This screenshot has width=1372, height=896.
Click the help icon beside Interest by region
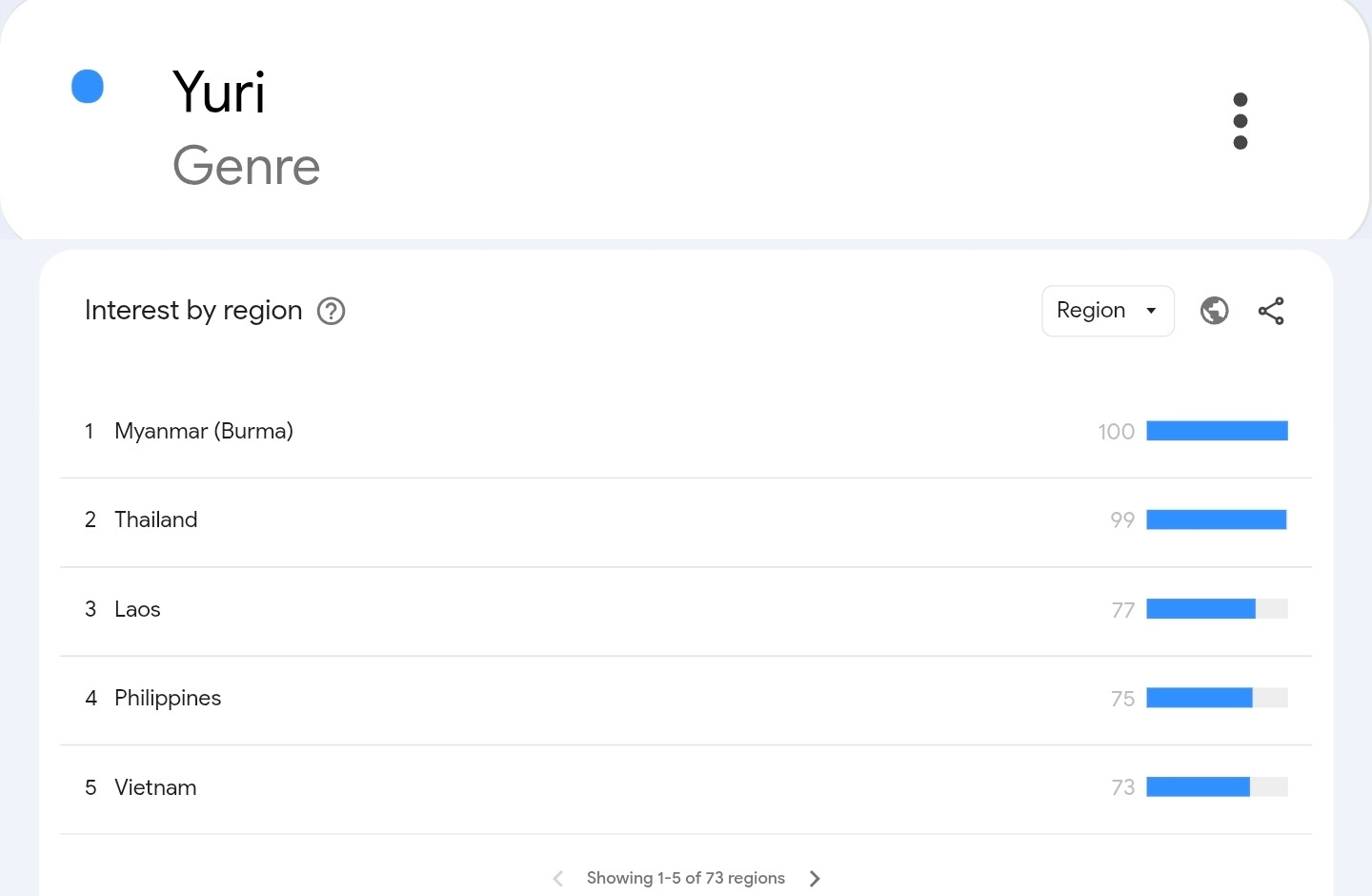coord(331,311)
